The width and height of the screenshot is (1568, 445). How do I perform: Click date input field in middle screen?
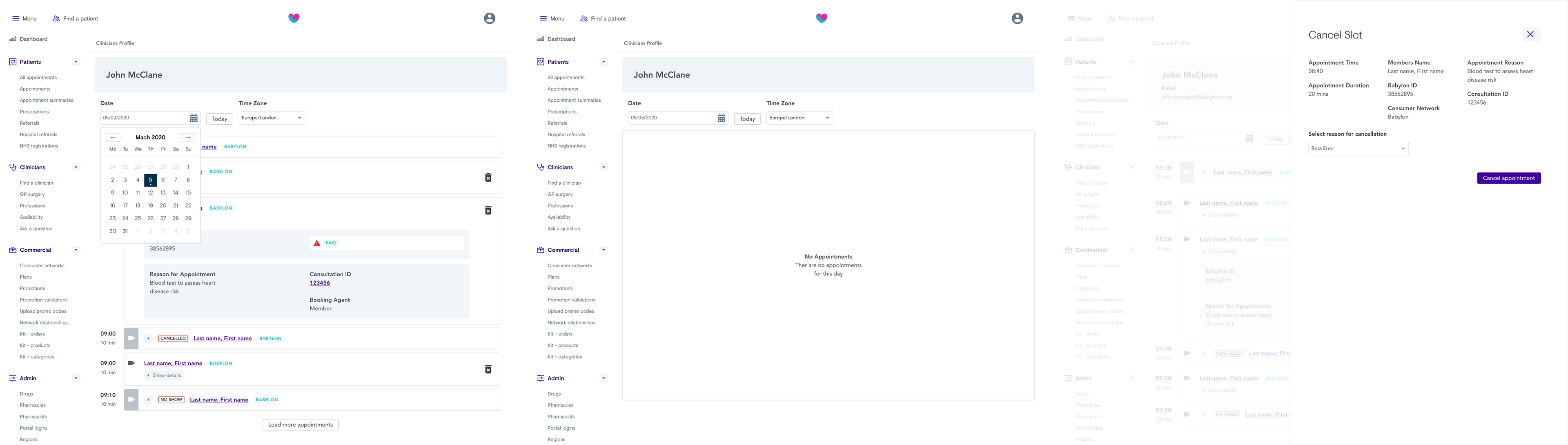pyautogui.click(x=677, y=118)
